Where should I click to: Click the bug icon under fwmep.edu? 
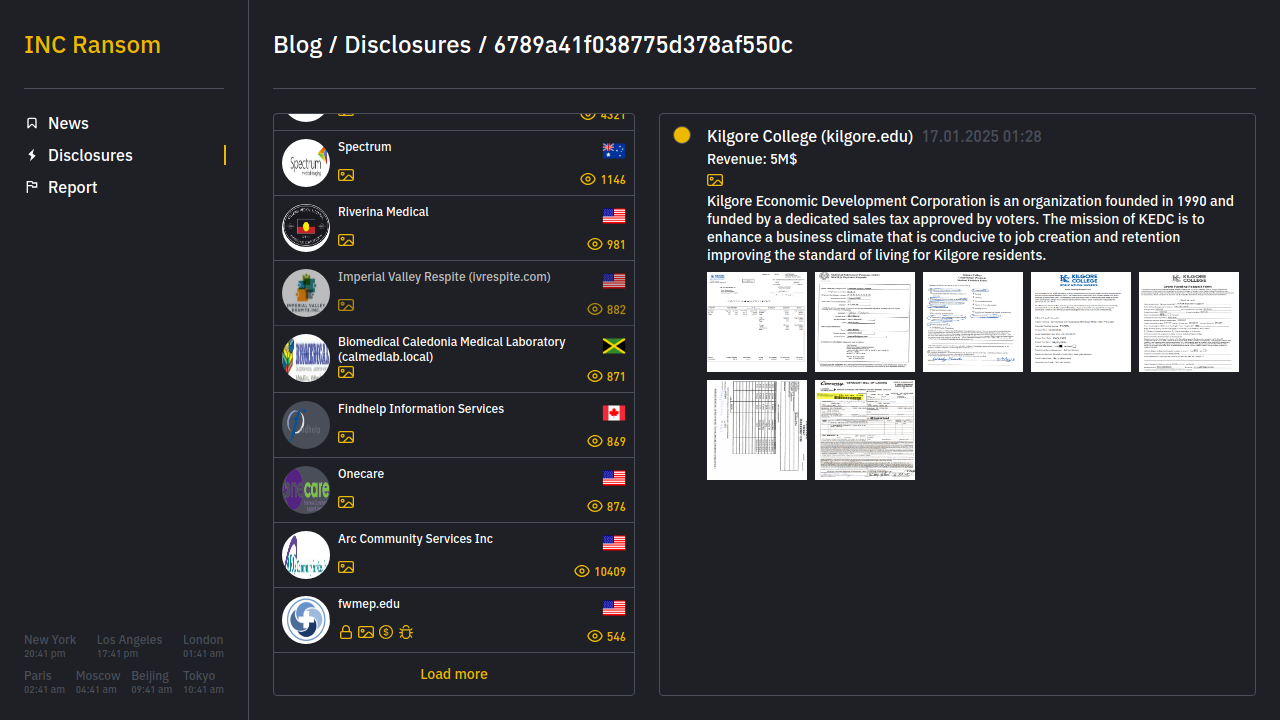coord(406,632)
